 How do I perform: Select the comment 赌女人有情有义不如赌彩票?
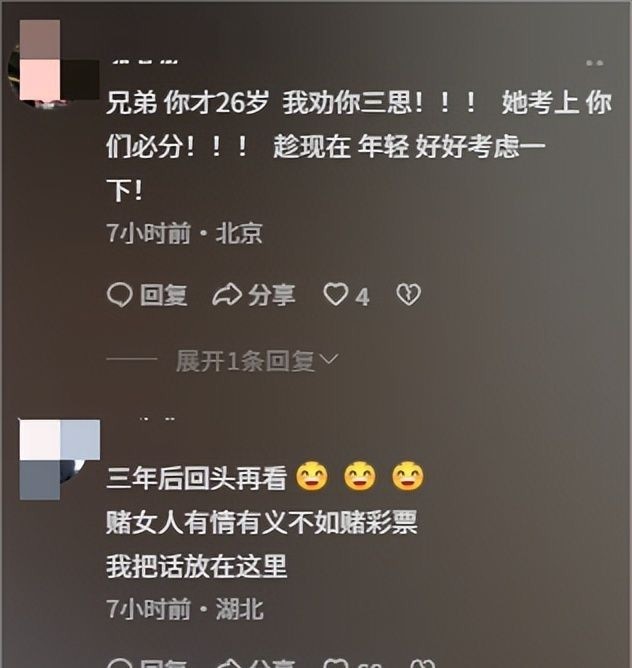(x=262, y=522)
